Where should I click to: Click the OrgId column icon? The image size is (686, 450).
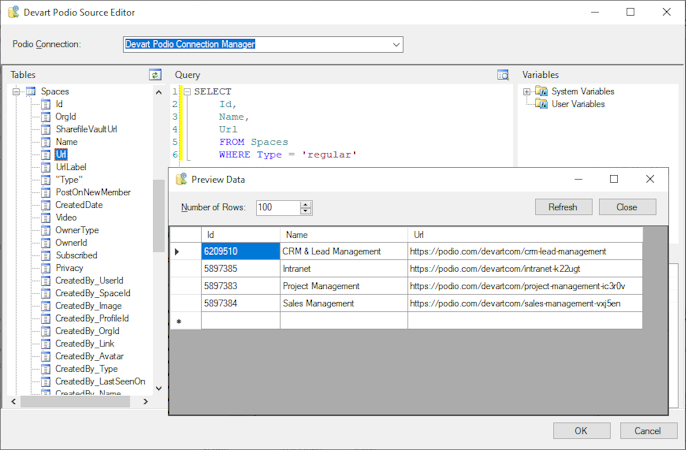[45, 117]
